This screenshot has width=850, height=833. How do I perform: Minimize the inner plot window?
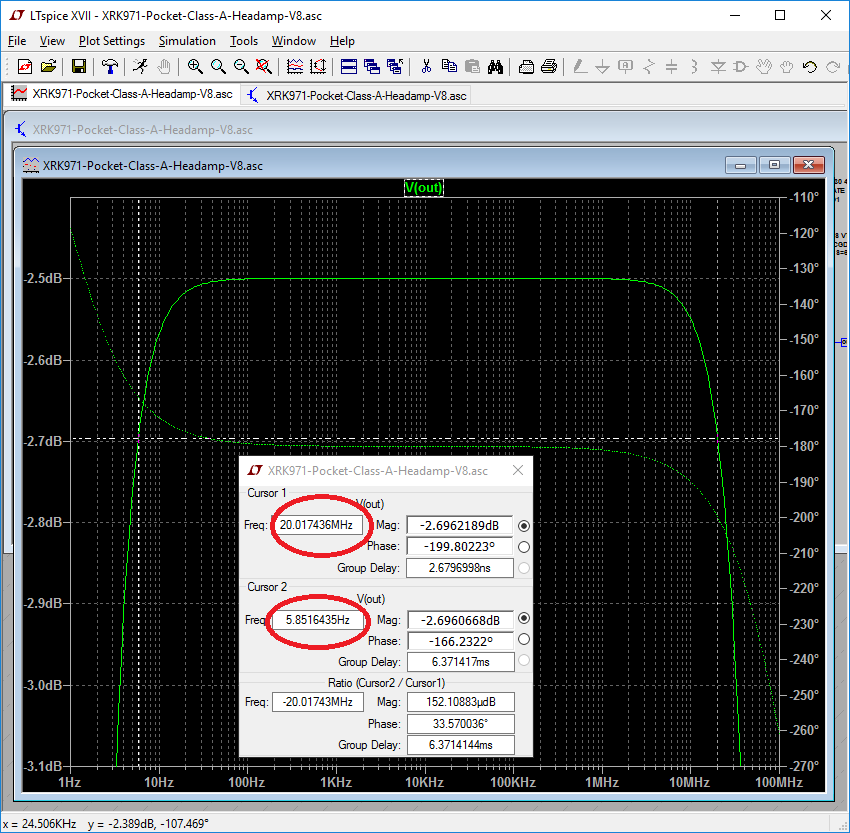740,165
